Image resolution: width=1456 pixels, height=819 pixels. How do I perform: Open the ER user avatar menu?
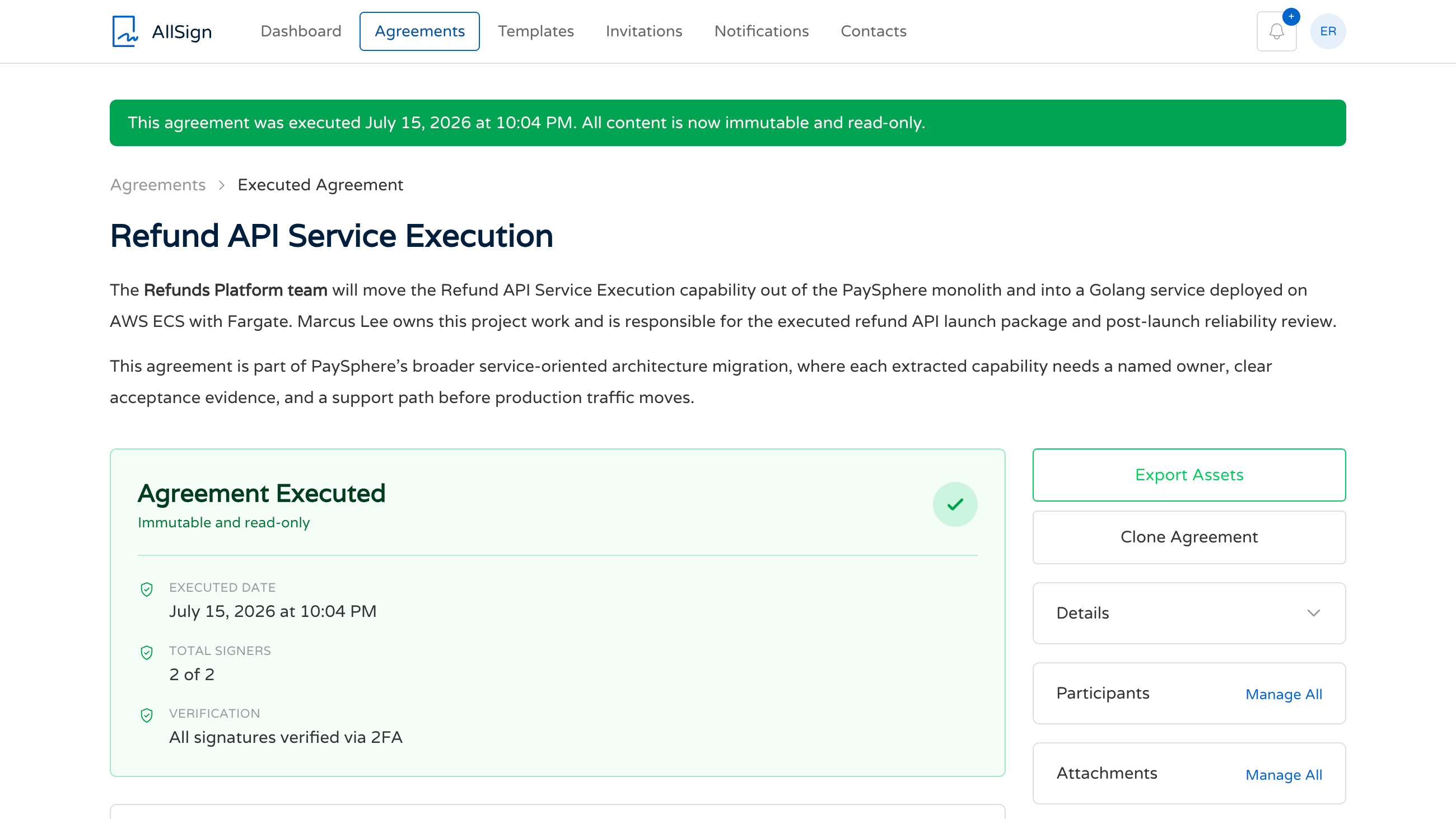[x=1328, y=31]
